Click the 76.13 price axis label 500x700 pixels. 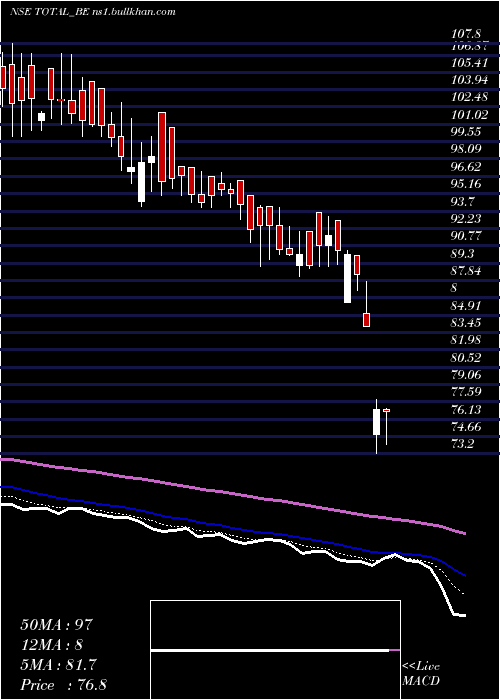click(x=466, y=409)
